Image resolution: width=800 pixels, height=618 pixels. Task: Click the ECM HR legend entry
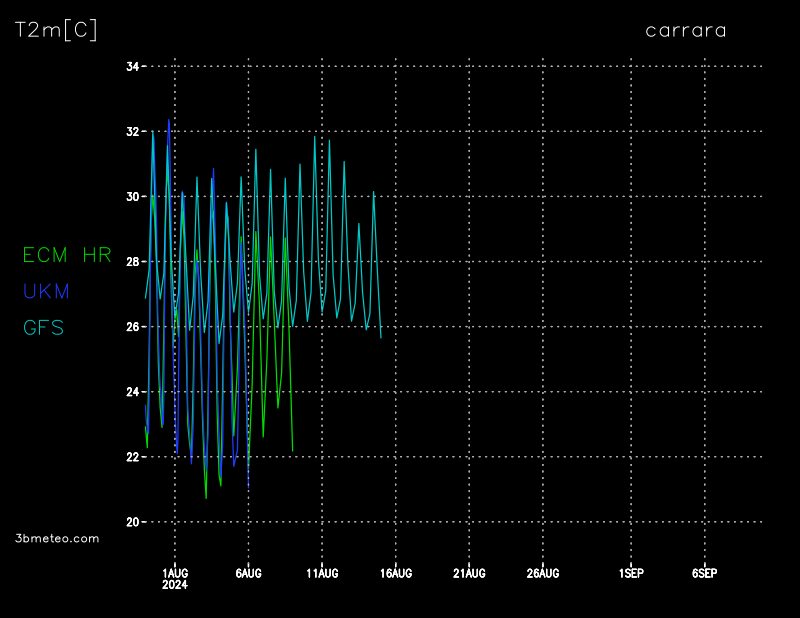pos(67,255)
